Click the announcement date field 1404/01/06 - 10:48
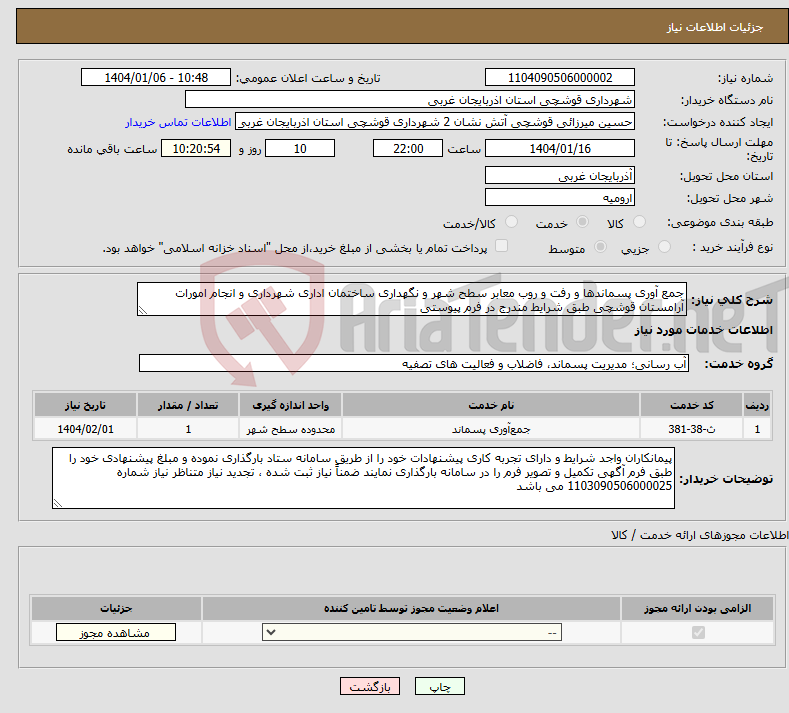Viewport: 789px width, 713px height. click(156, 77)
